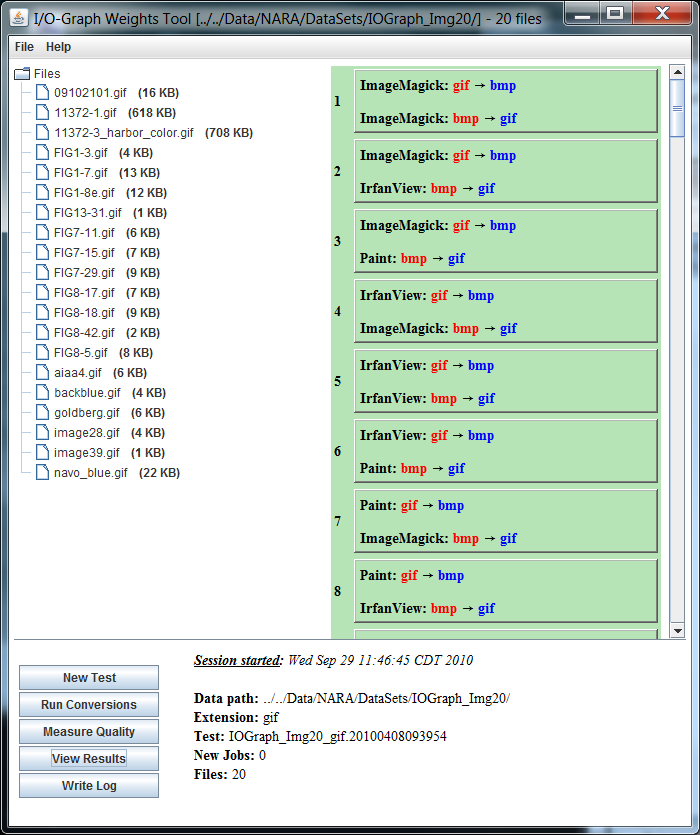Viewport: 700px width, 835px height.
Task: Click the file icon next to 11372-1.gif
Action: [43, 112]
